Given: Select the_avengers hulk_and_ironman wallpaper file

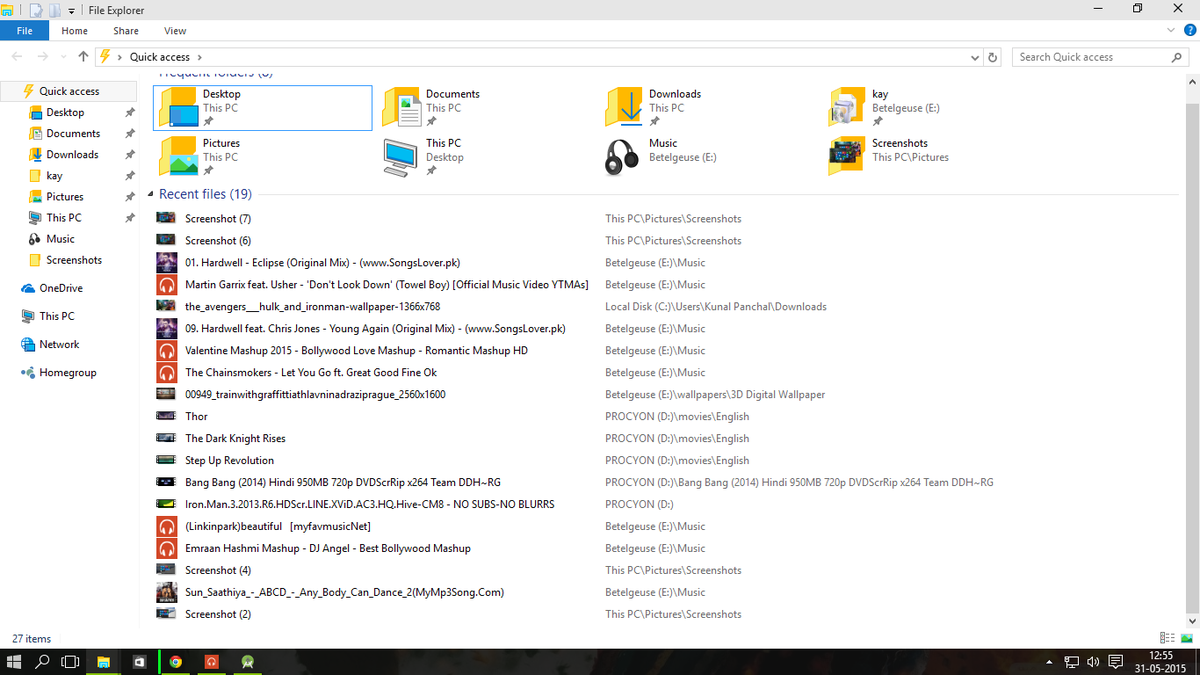Looking at the screenshot, I should [312, 306].
